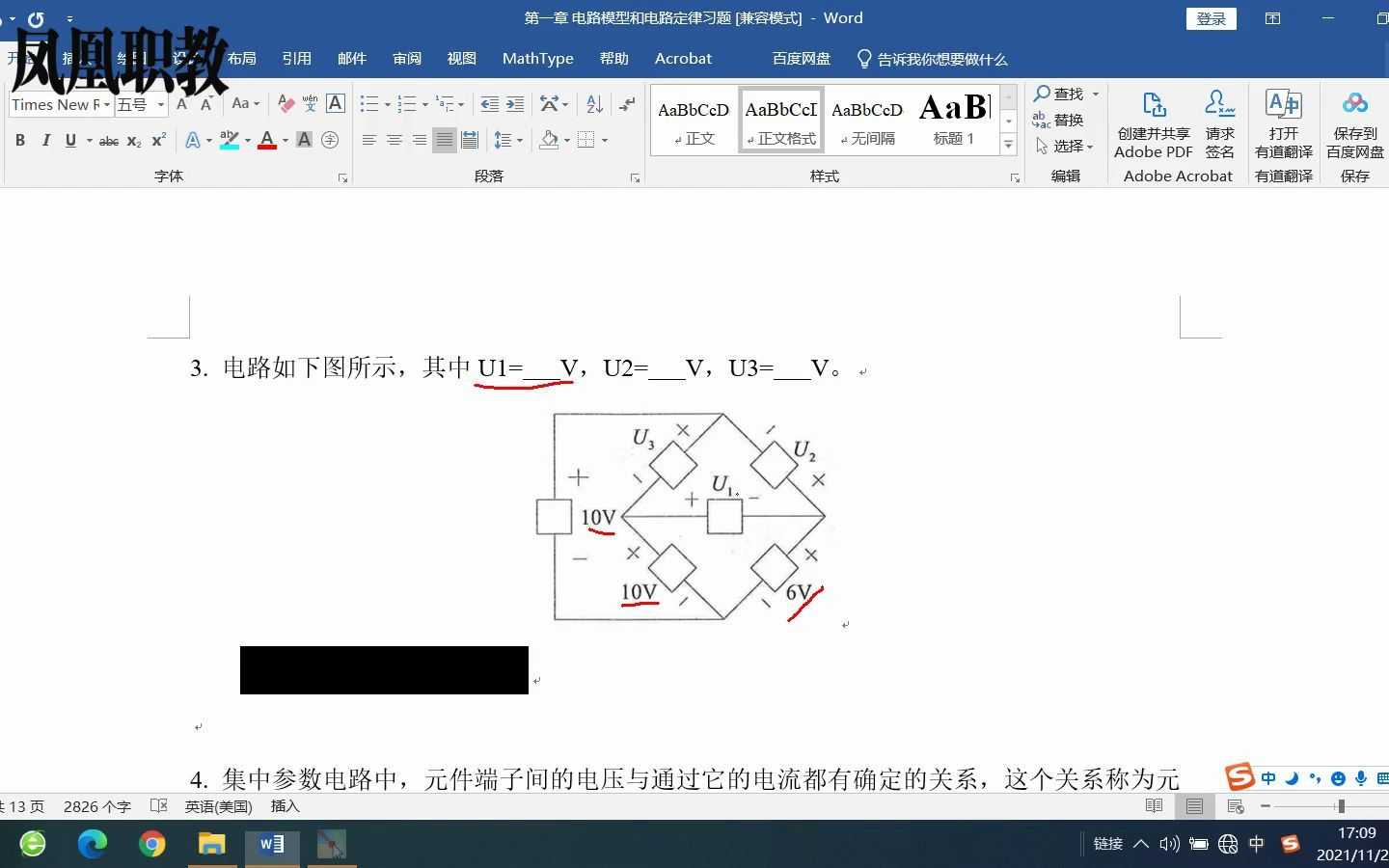This screenshot has width=1389, height=868.
Task: Click the 登录 (Sign in) button
Action: pos(1212,19)
